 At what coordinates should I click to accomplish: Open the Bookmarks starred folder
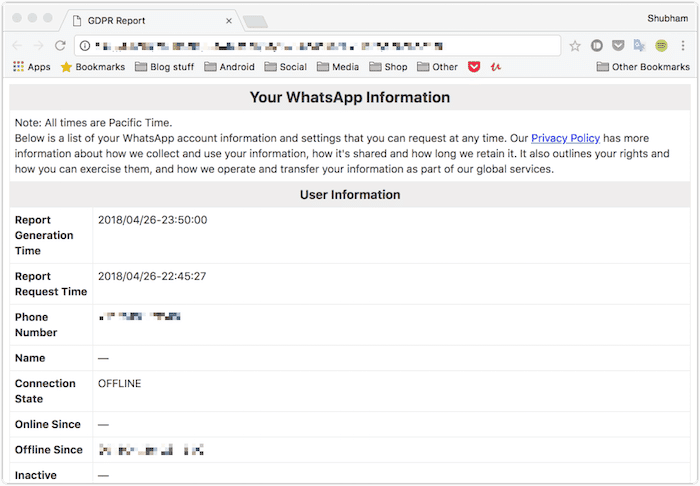point(93,67)
